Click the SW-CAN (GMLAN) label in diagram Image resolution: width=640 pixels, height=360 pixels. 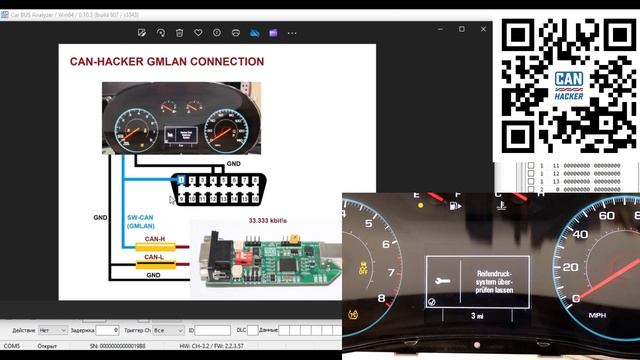(141, 222)
